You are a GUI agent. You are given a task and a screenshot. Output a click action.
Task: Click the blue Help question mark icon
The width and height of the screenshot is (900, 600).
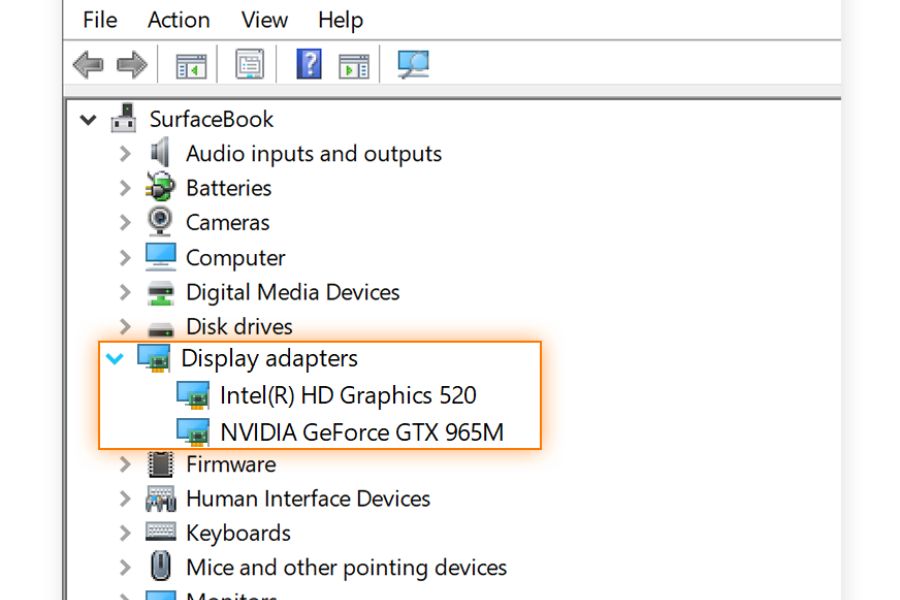point(308,66)
